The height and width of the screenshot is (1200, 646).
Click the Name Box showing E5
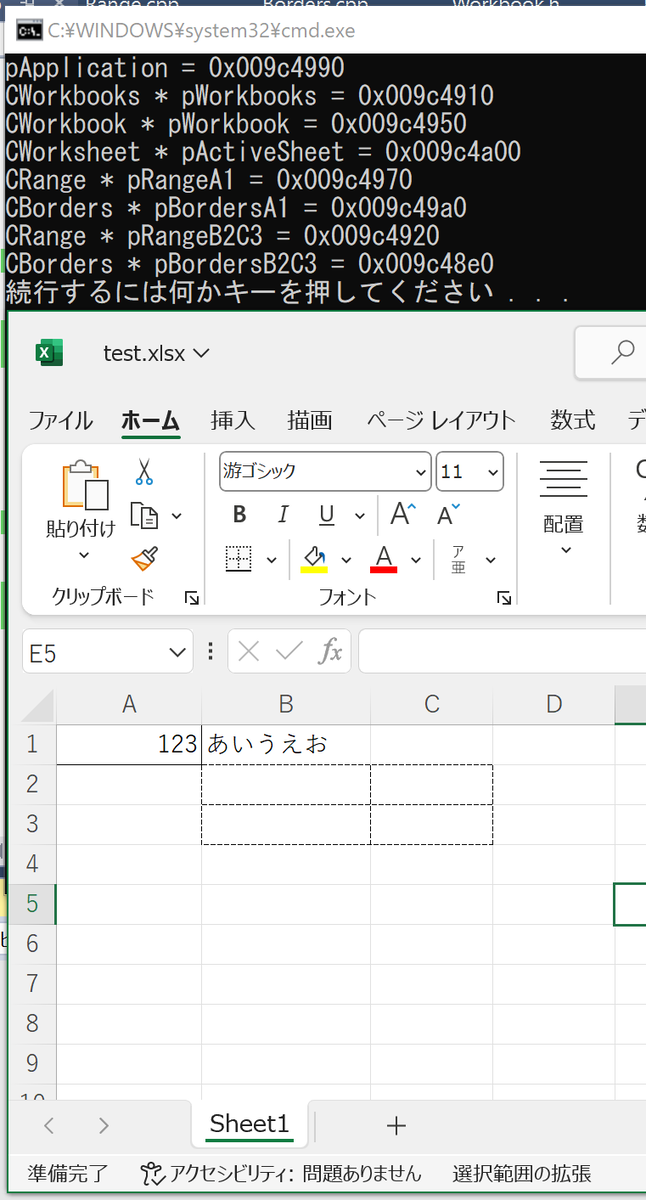pos(94,653)
